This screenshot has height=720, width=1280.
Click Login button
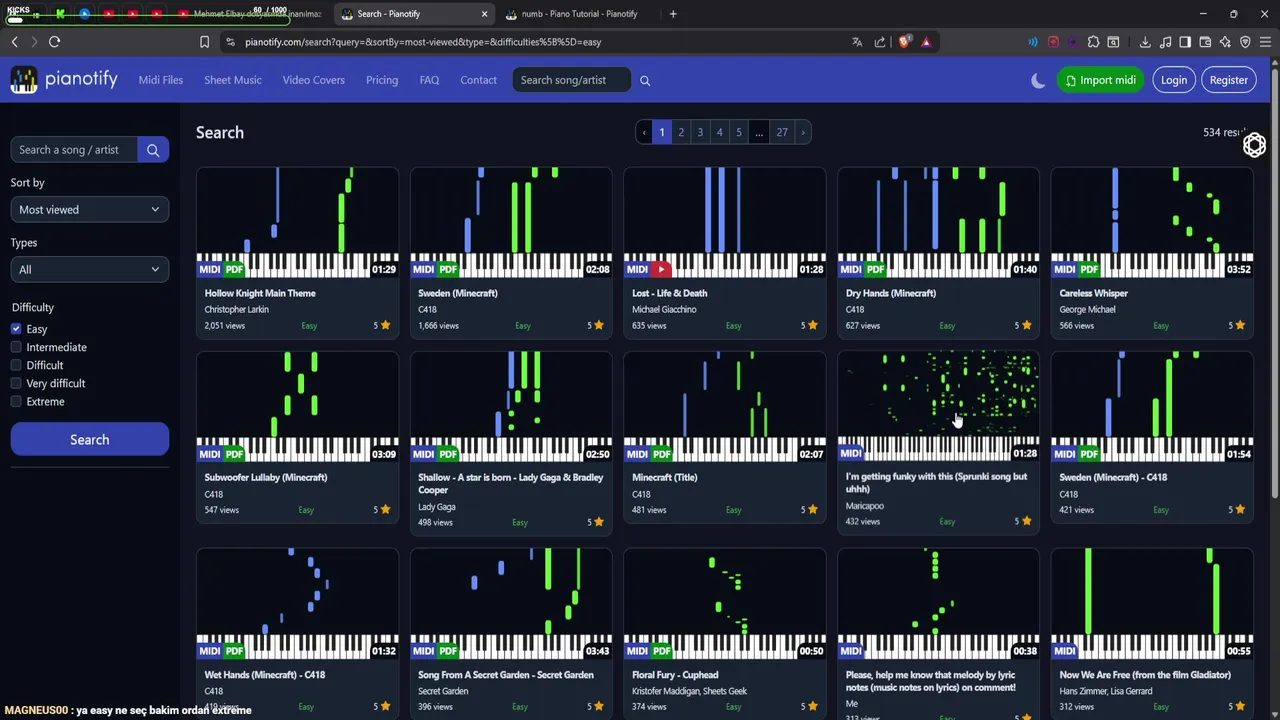(1173, 80)
